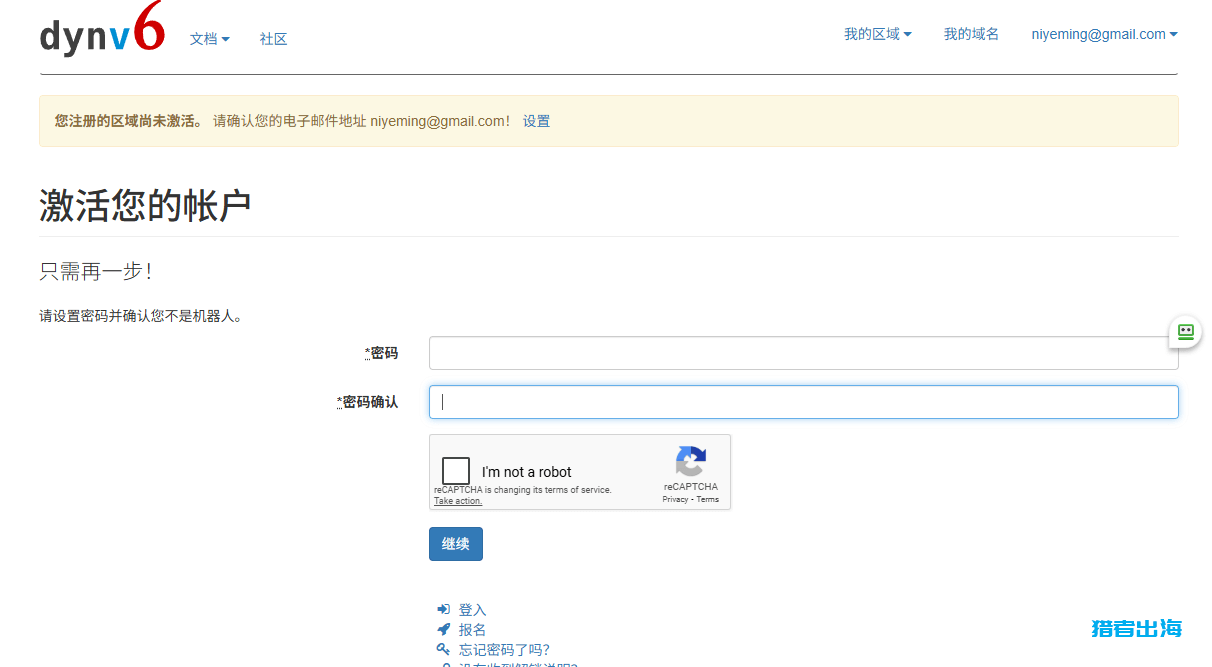
Task: Open the green robot extension icon
Action: 1186,332
